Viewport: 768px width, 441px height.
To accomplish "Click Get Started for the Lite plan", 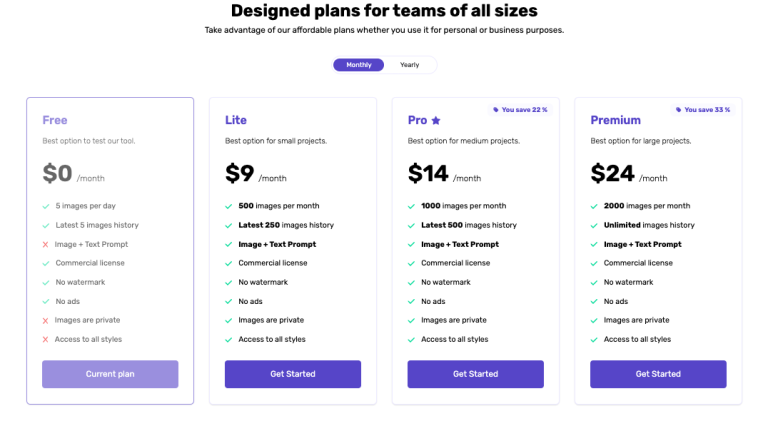I will coord(293,374).
